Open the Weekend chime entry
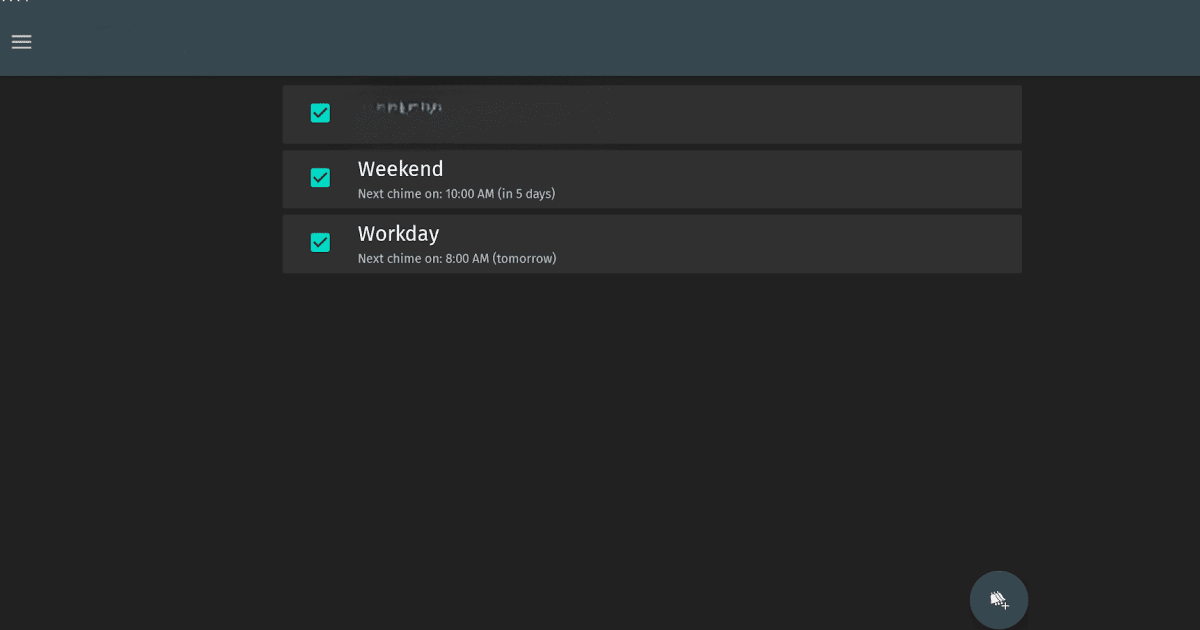 (x=650, y=179)
